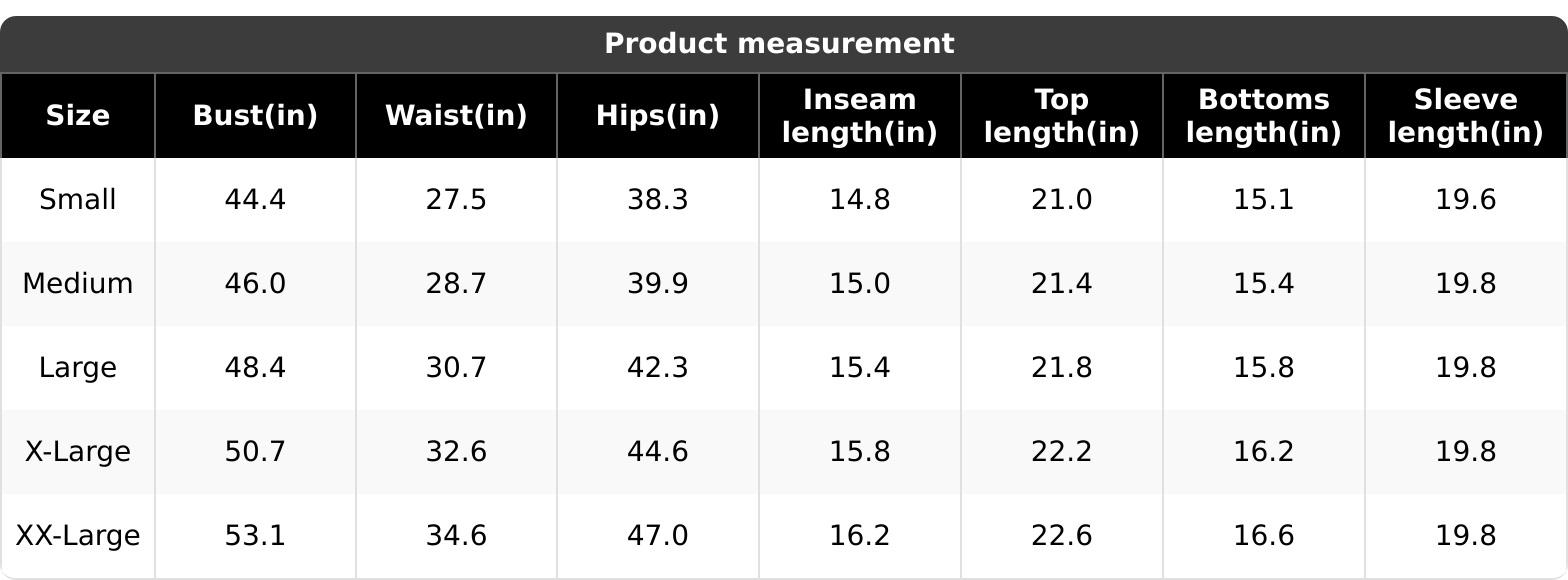Screen dimensions: 1568x580
Task: Select the 28.7 waist value for Medium
Action: click(456, 284)
